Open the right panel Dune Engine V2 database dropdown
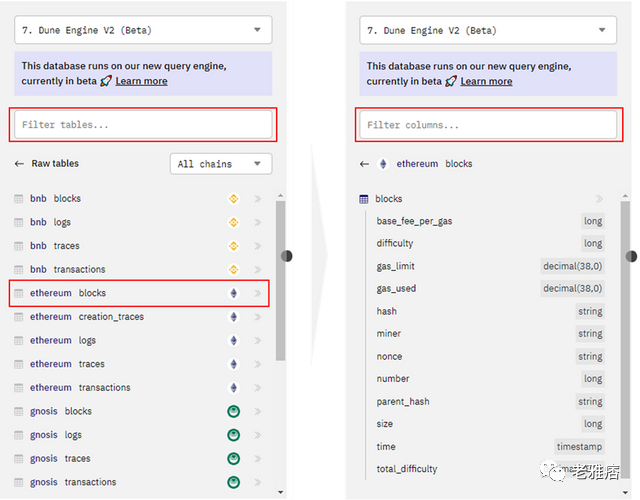 pos(488,30)
